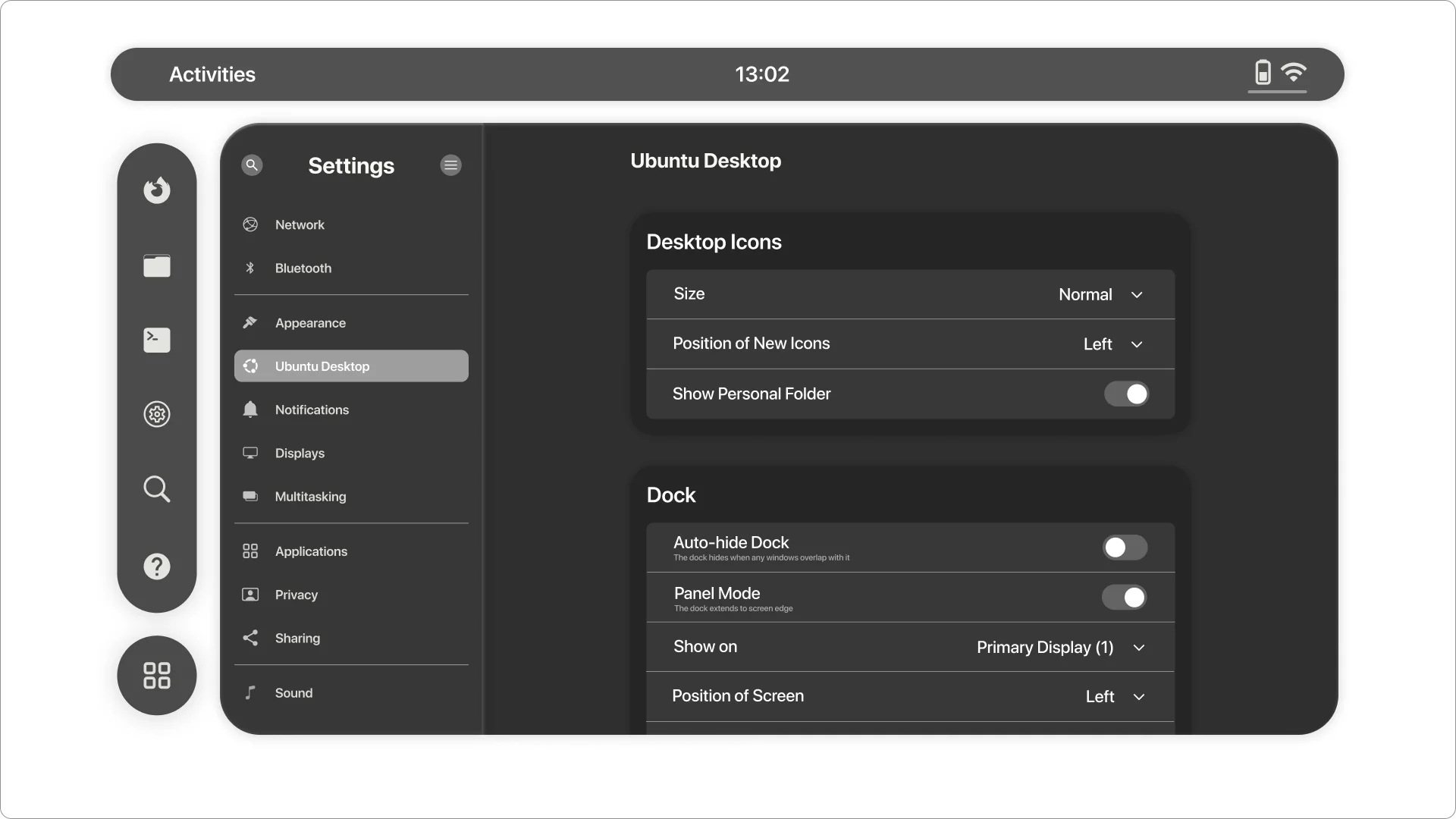Click the Wi-Fi icon in top bar
Viewport: 1456px width, 819px height.
pos(1294,73)
